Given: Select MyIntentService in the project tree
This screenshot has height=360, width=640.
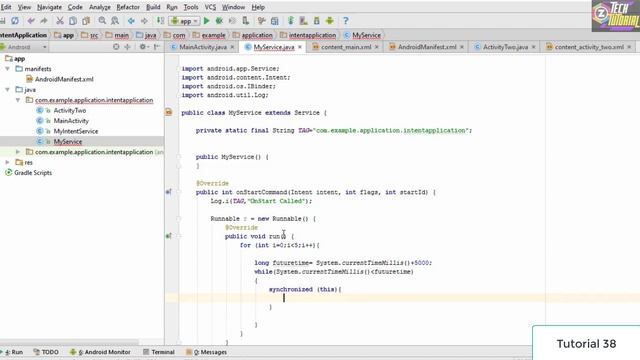Looking at the screenshot, I should (76, 131).
